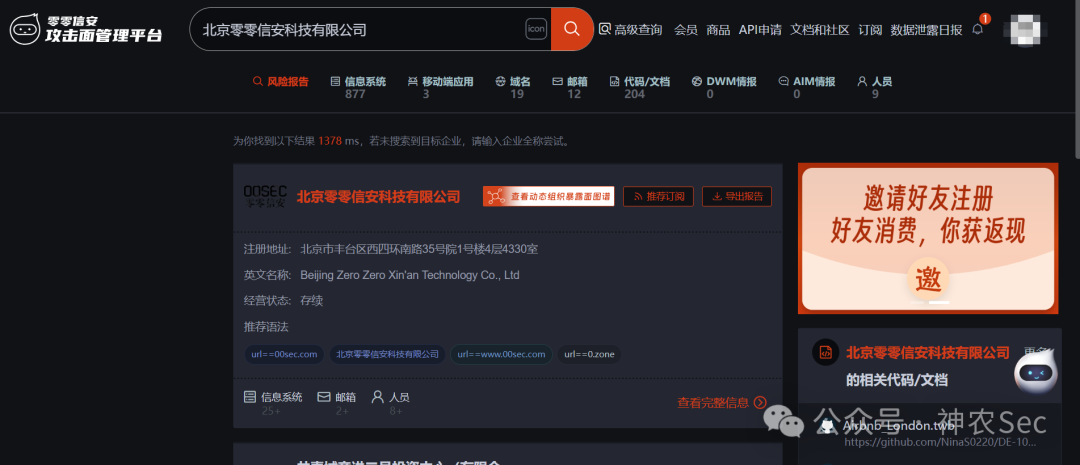Click the 推荐订阅 button
The image size is (1080, 465).
coord(658,196)
